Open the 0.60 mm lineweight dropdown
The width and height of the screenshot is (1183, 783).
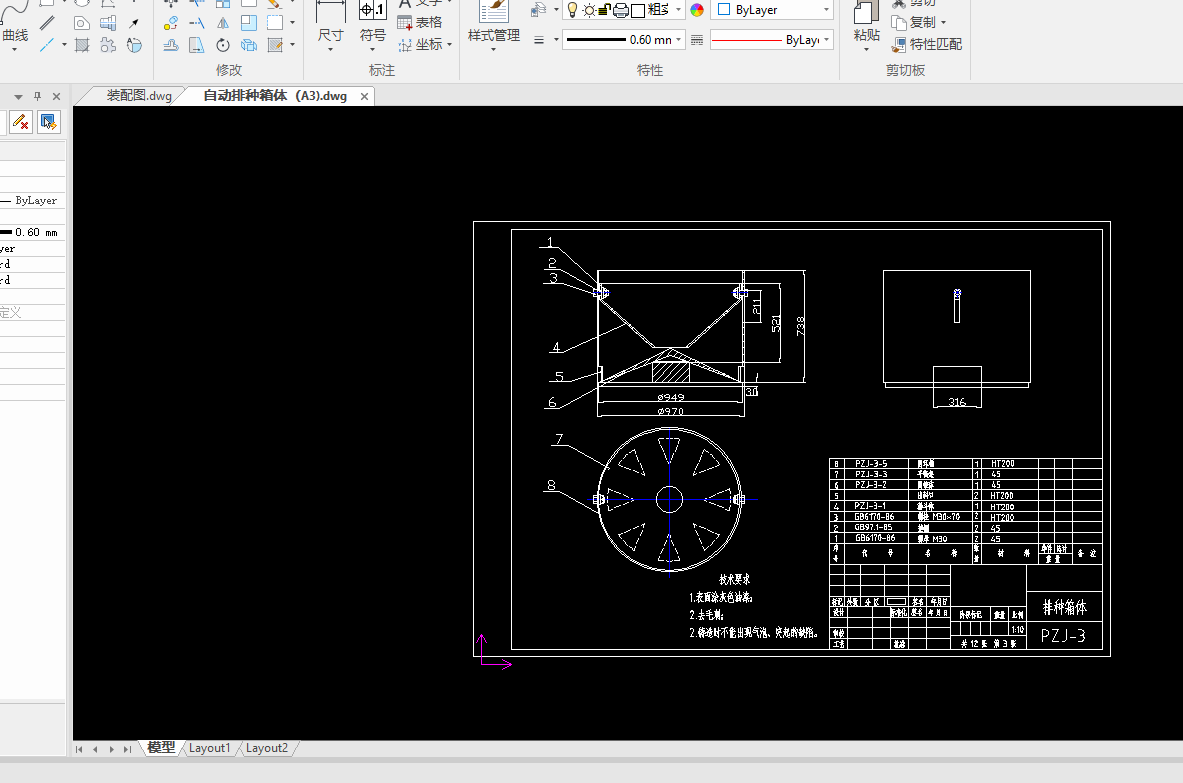(679, 40)
